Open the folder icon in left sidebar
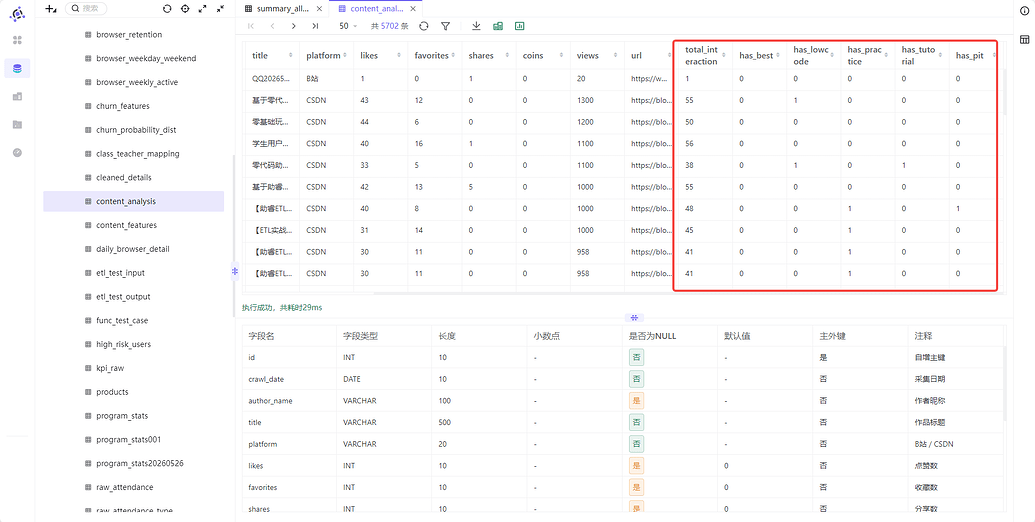Viewport: 1035px width, 522px height. pos(18,124)
